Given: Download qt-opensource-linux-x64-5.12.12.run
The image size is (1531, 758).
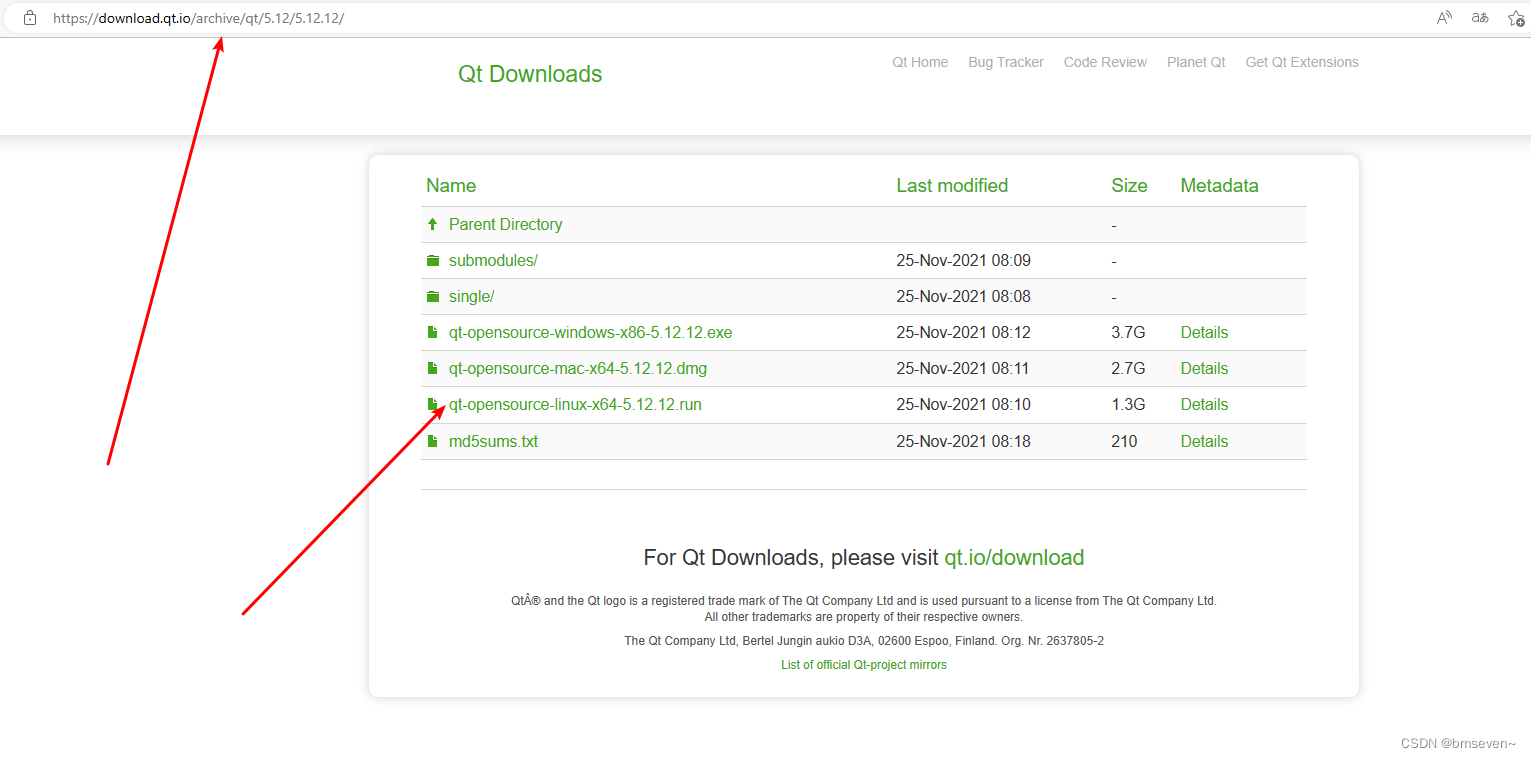Looking at the screenshot, I should pos(575,404).
